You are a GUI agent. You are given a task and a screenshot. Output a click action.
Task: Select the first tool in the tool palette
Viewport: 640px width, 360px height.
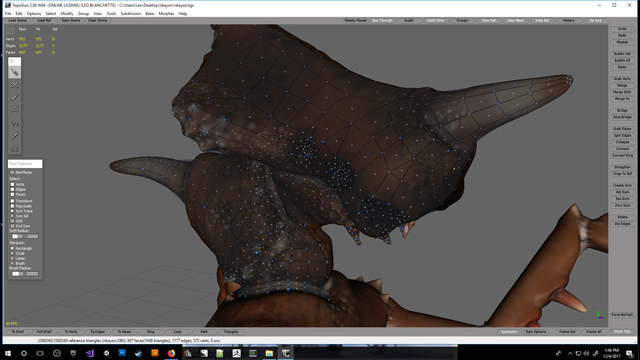15,72
